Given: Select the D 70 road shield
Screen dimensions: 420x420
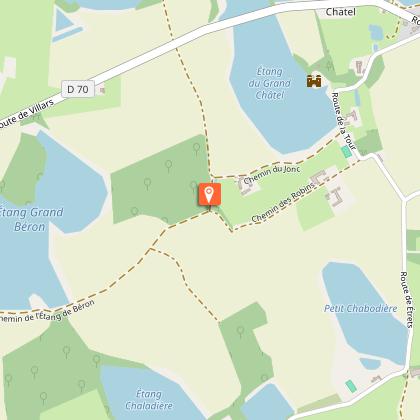Looking at the screenshot, I should click(78, 89).
